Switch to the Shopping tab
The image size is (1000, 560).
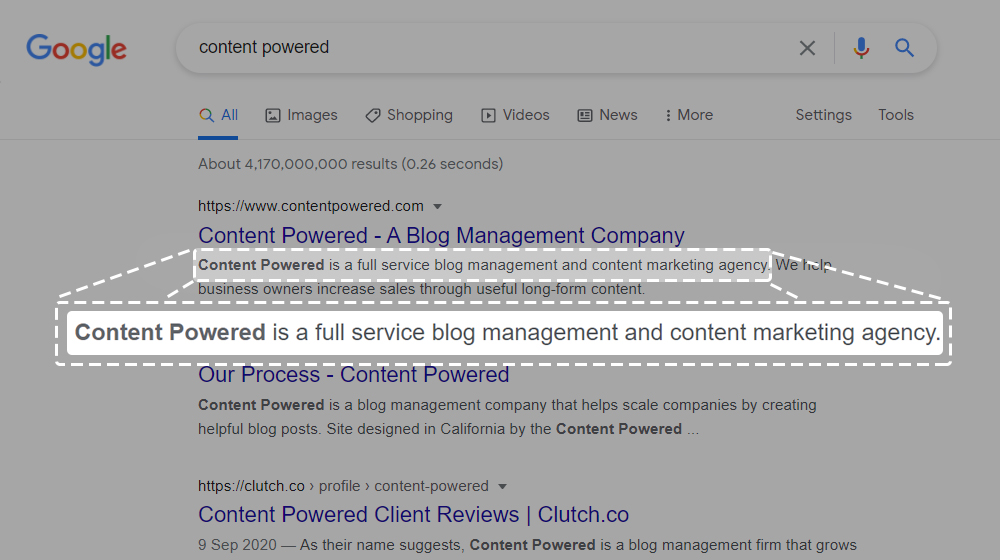point(409,115)
